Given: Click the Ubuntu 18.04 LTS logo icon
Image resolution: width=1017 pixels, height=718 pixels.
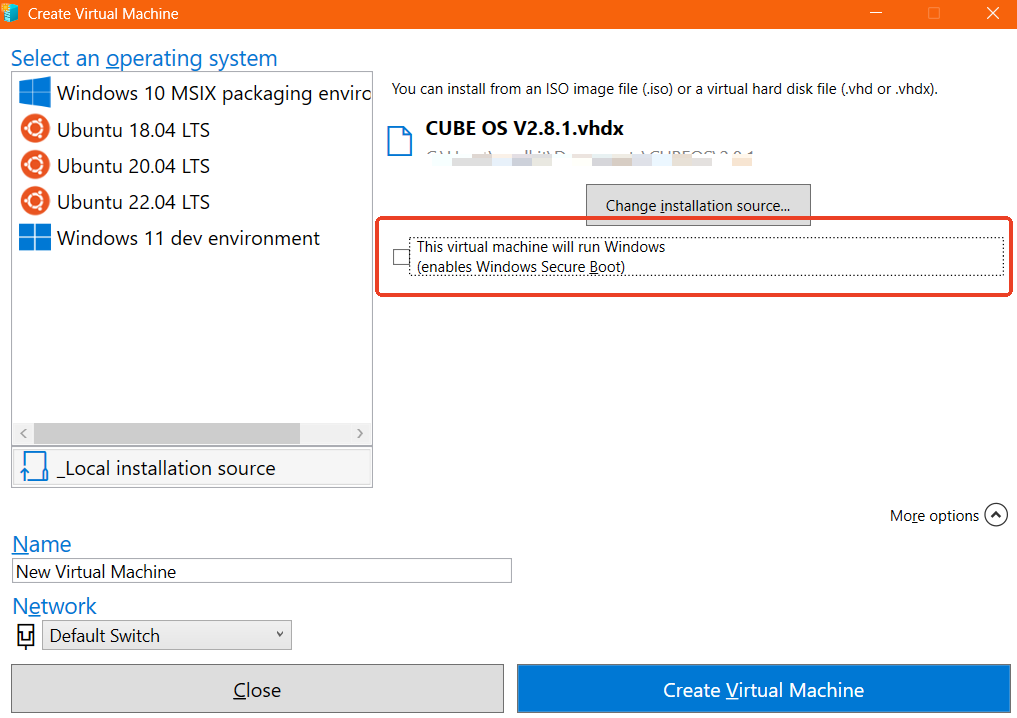Looking at the screenshot, I should (x=35, y=129).
